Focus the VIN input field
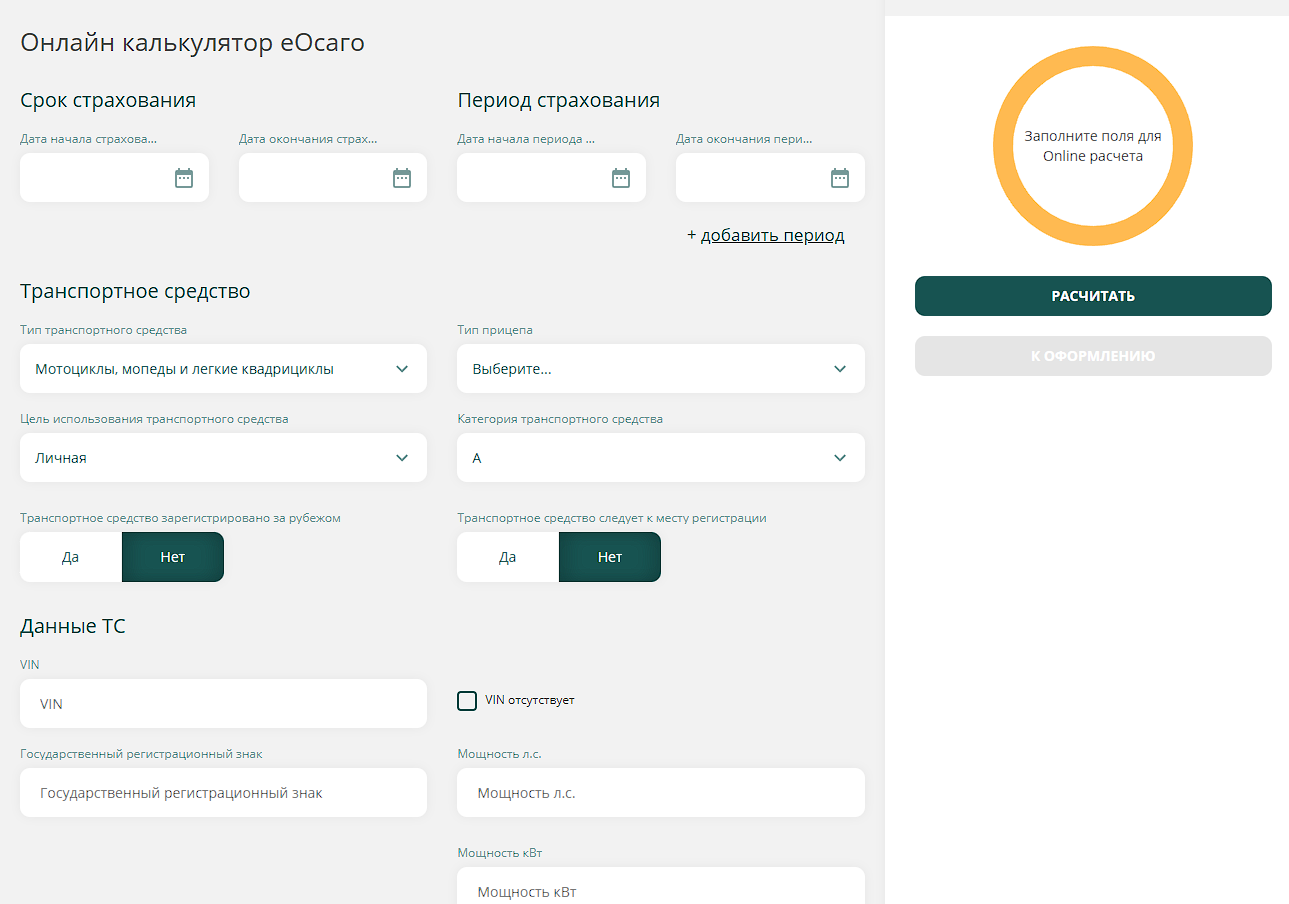1289x904 pixels. (223, 704)
